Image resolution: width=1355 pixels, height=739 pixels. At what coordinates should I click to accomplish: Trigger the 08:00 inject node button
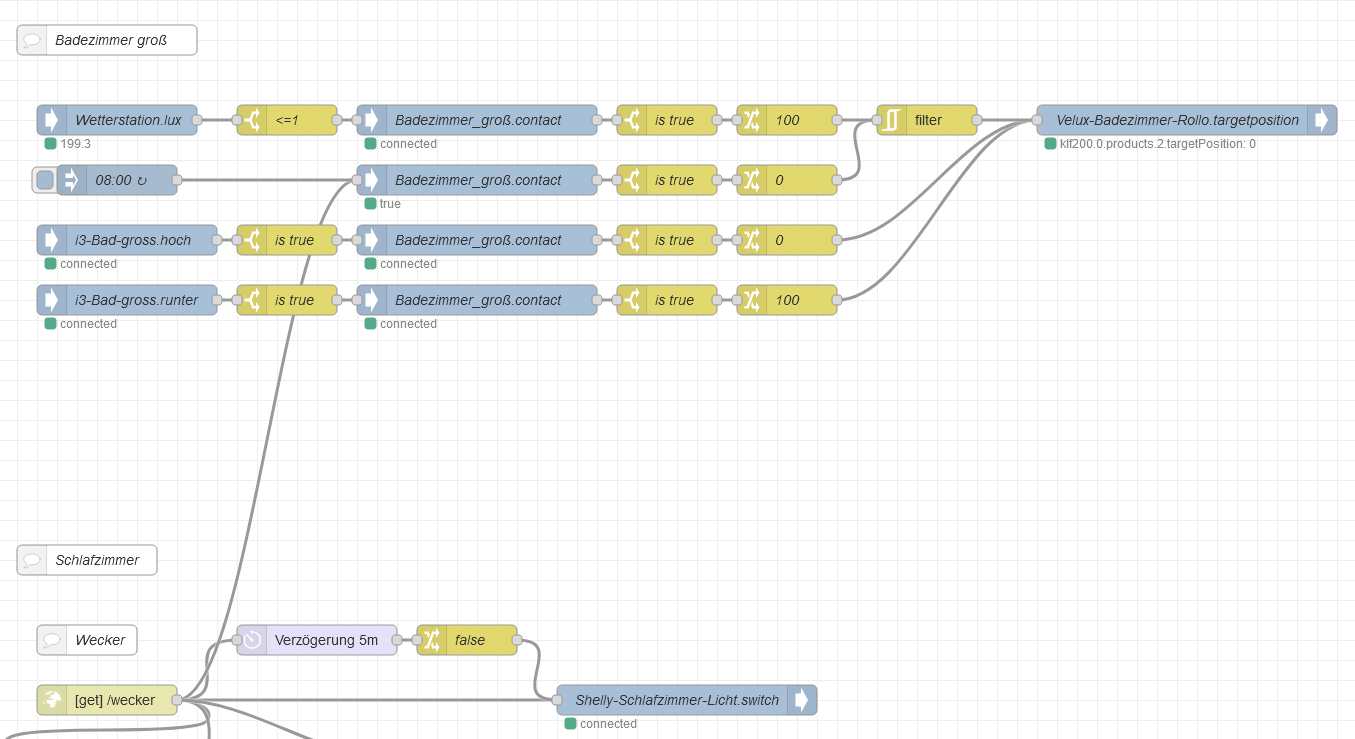pos(45,180)
